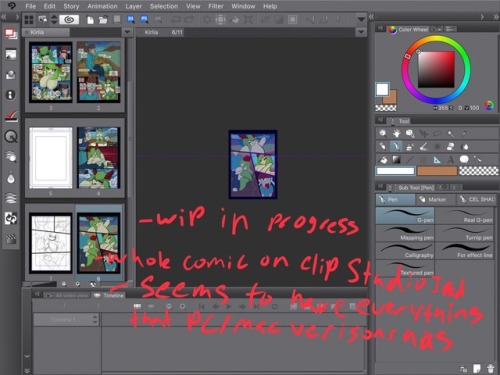This screenshot has height=375, width=500.
Task: Click the magnifier Q icon in left sidebar
Action: click(x=11, y=136)
